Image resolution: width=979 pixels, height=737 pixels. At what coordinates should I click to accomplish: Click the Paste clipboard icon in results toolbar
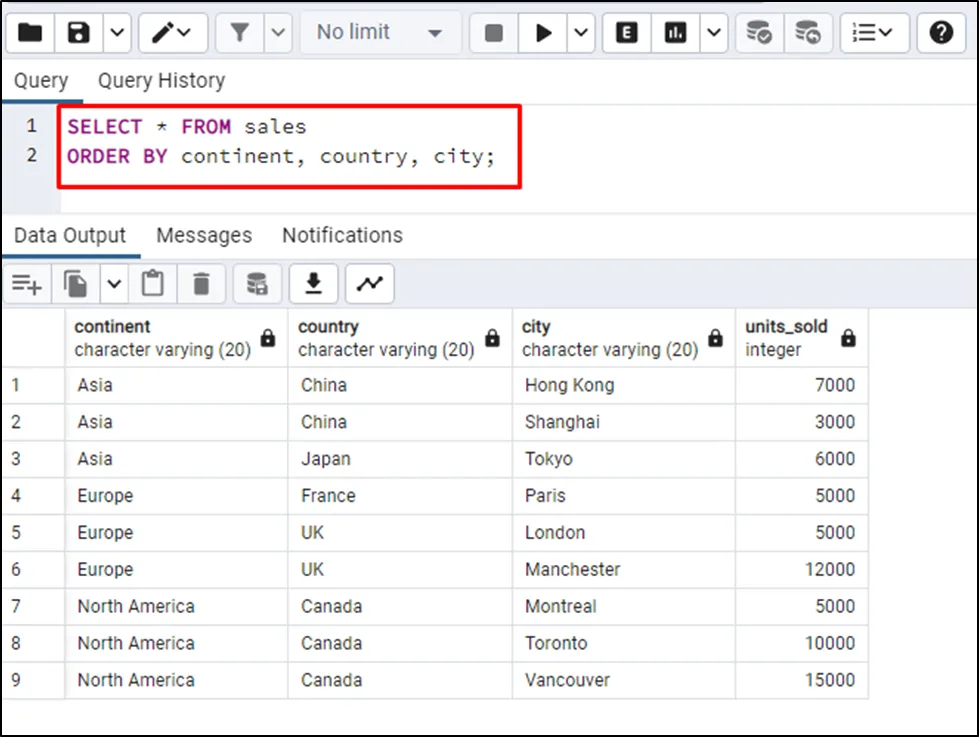click(152, 285)
